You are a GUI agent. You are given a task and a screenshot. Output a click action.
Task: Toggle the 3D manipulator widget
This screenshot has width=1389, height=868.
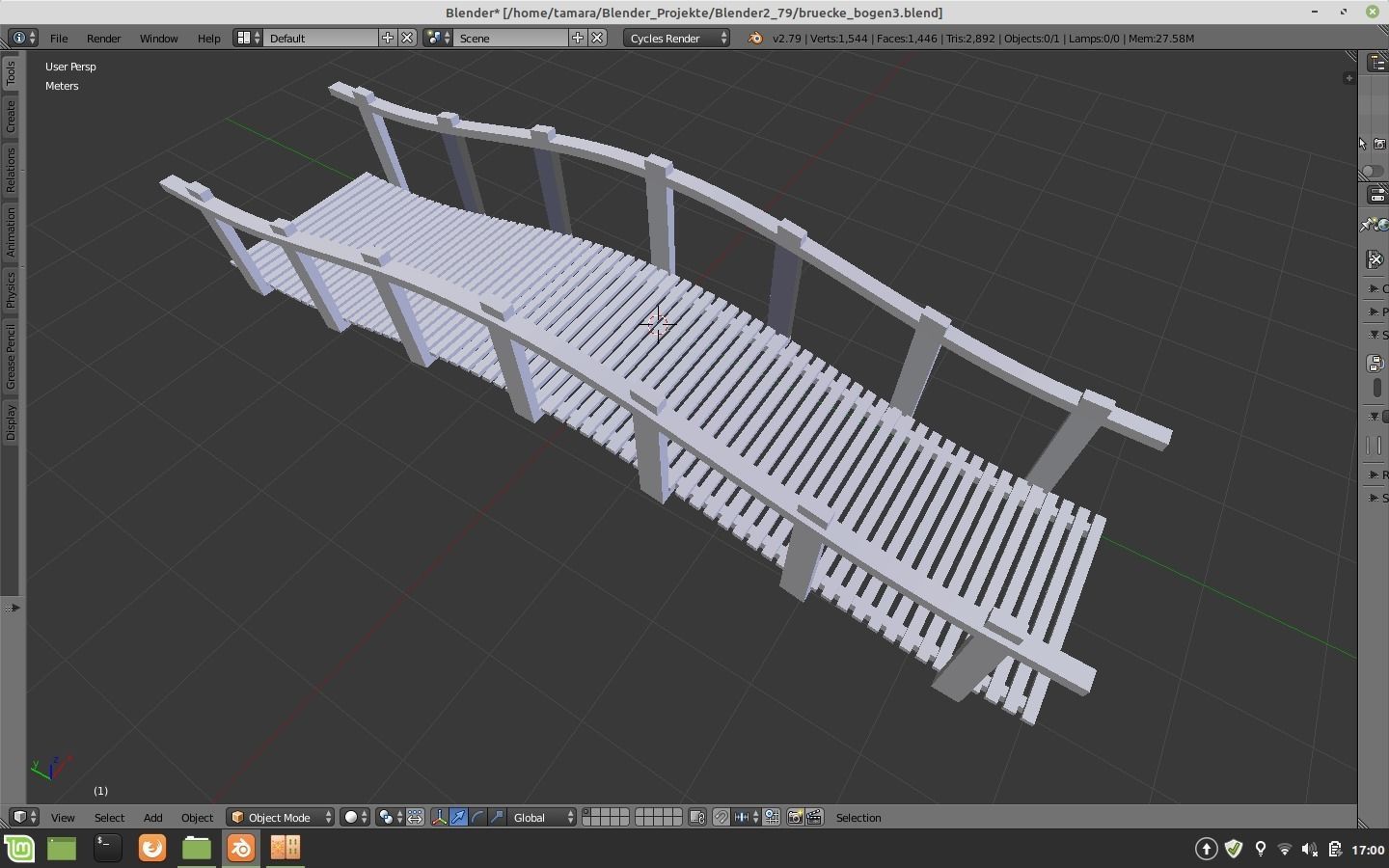tap(440, 817)
